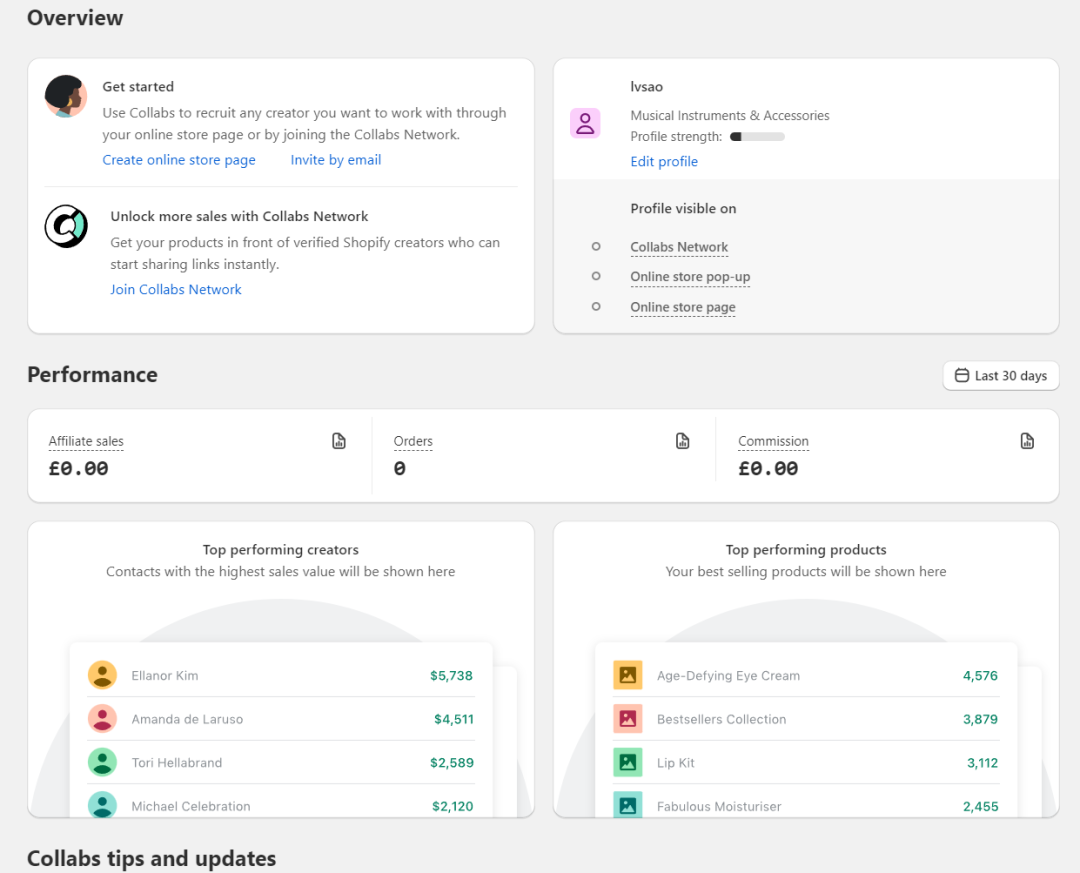Screen dimensions: 1080x873
Task: Click the Age-Defying Eye Cream image icon
Action: [x=627, y=675]
